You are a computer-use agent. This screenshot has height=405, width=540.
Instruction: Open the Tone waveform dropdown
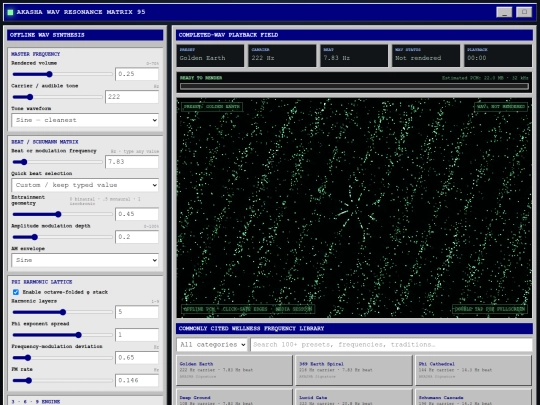85,120
